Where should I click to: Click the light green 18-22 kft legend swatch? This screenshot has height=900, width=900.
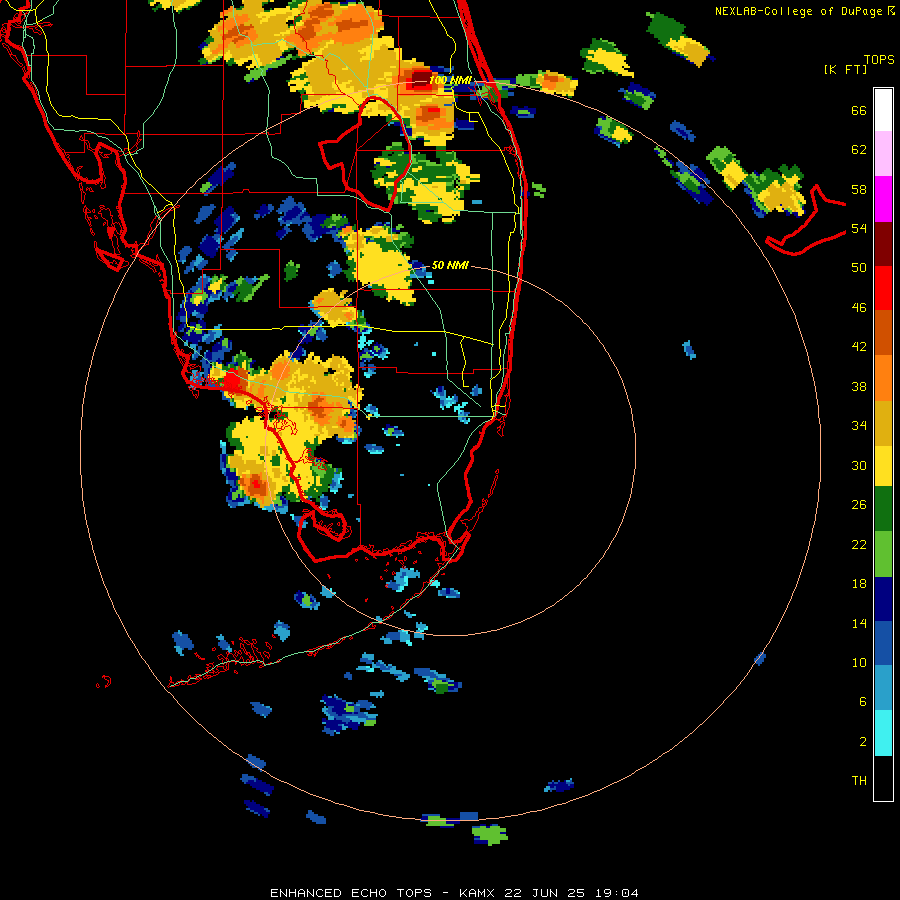coord(883,554)
